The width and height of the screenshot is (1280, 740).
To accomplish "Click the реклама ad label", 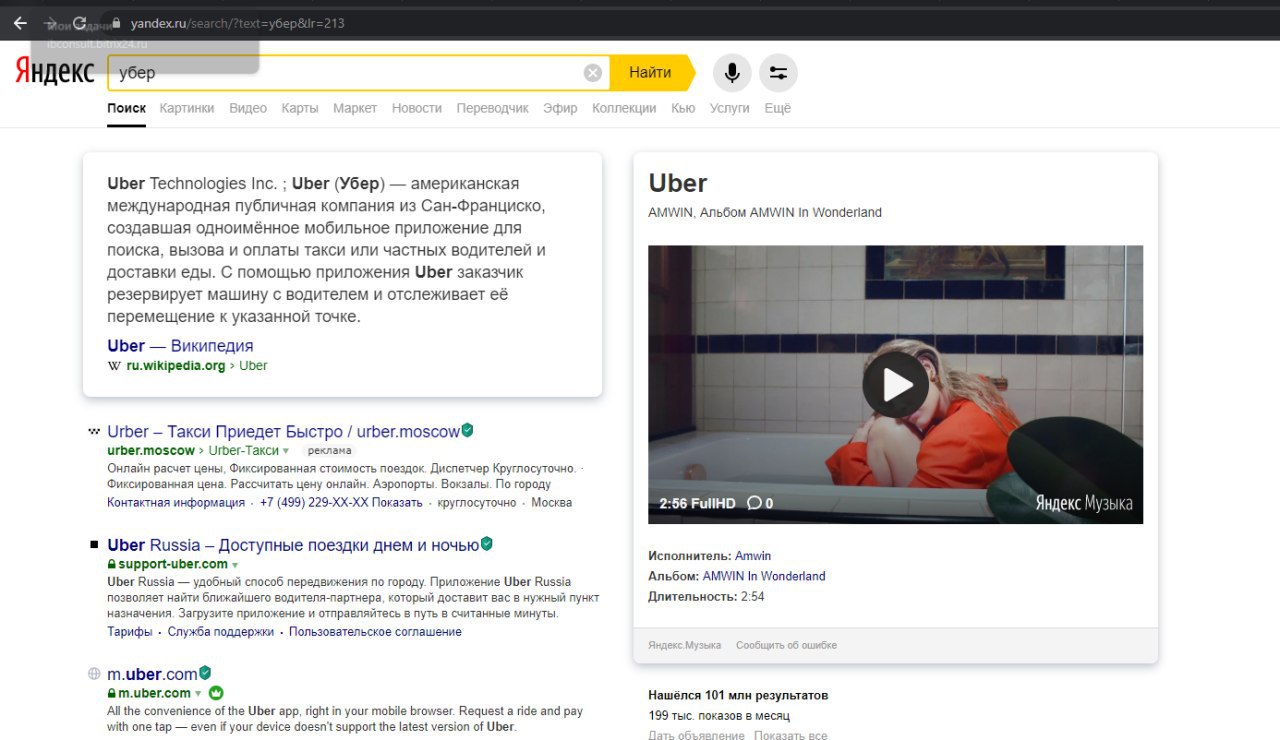I will (329, 451).
